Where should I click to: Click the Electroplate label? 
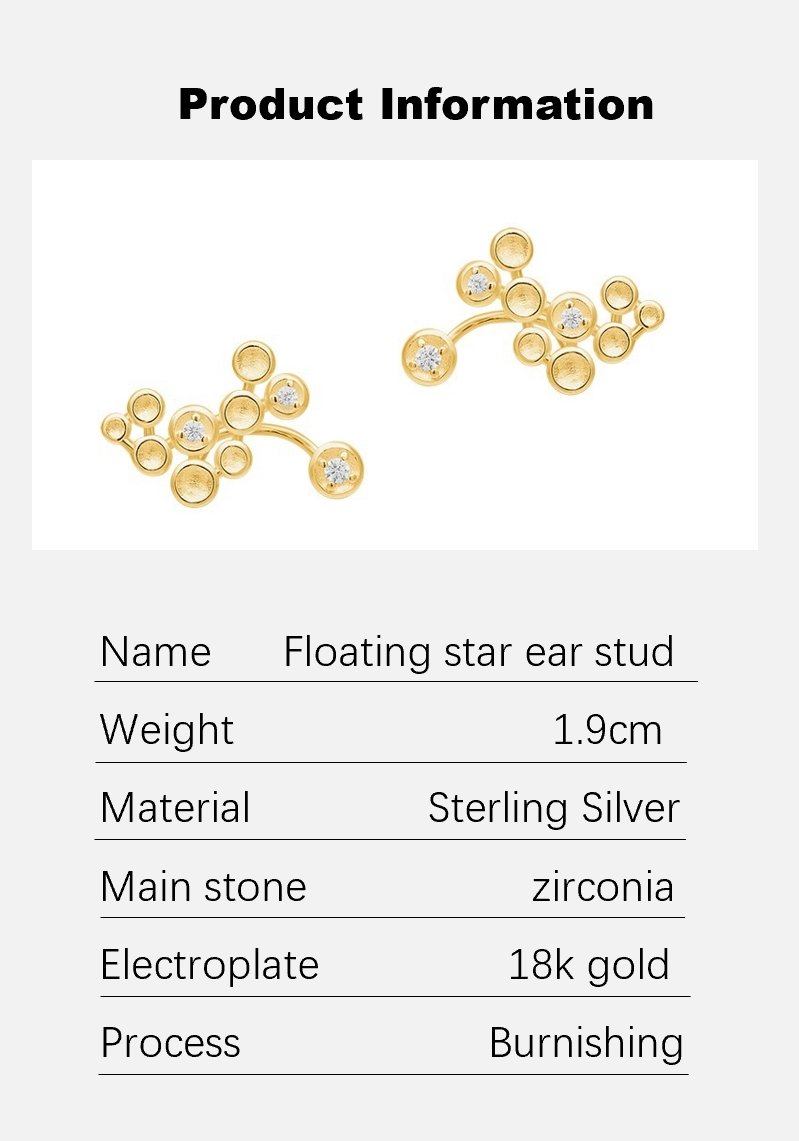click(x=210, y=965)
